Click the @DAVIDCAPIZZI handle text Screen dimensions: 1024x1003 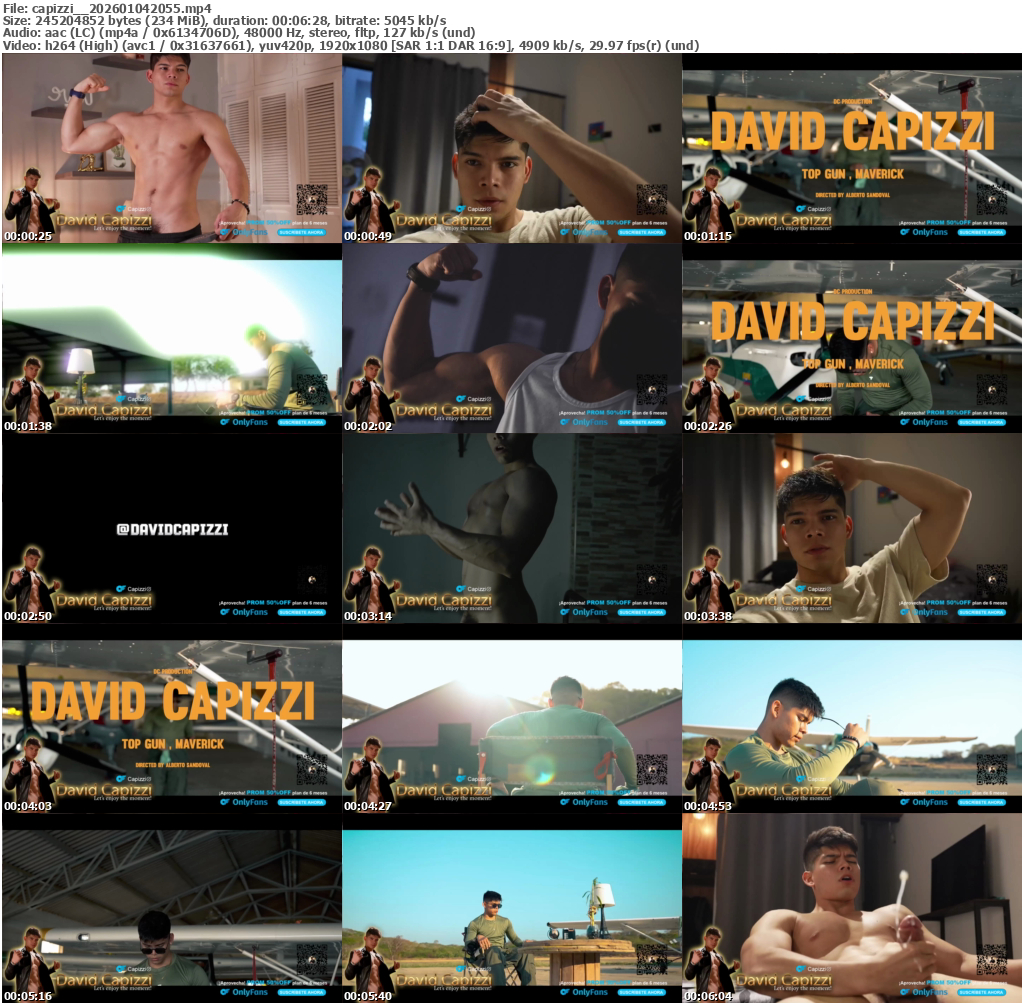tap(172, 530)
